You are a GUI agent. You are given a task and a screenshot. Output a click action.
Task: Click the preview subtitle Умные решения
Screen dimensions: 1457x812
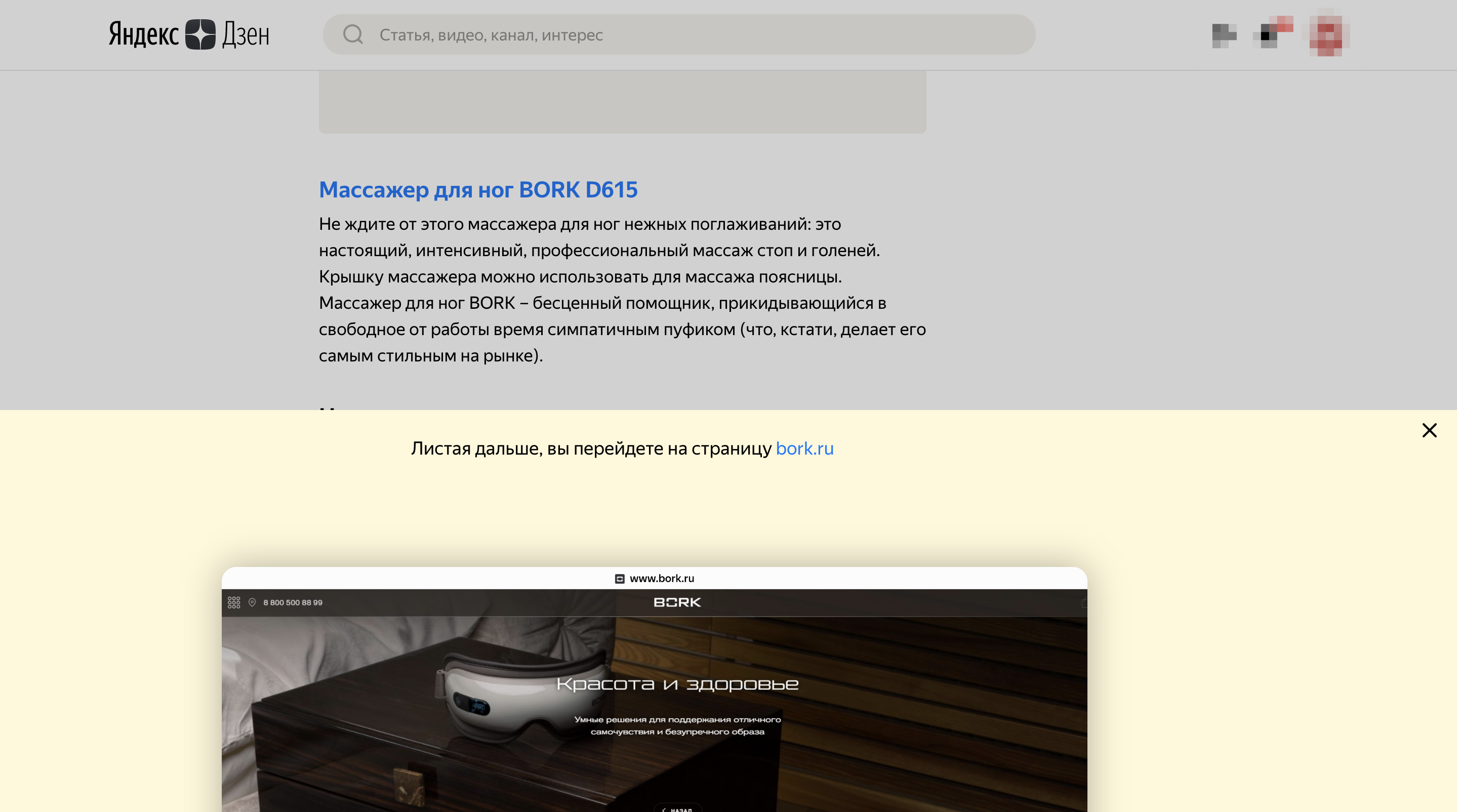coord(677,725)
